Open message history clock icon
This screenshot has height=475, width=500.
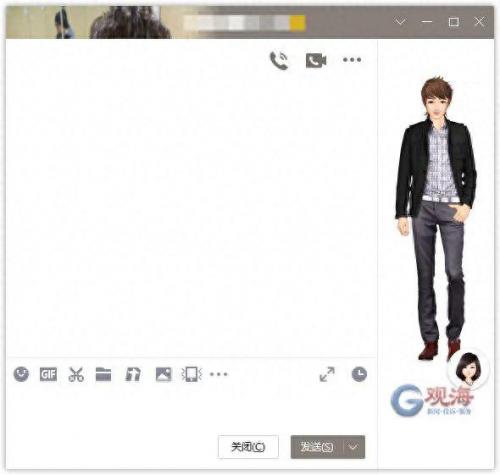(x=359, y=374)
